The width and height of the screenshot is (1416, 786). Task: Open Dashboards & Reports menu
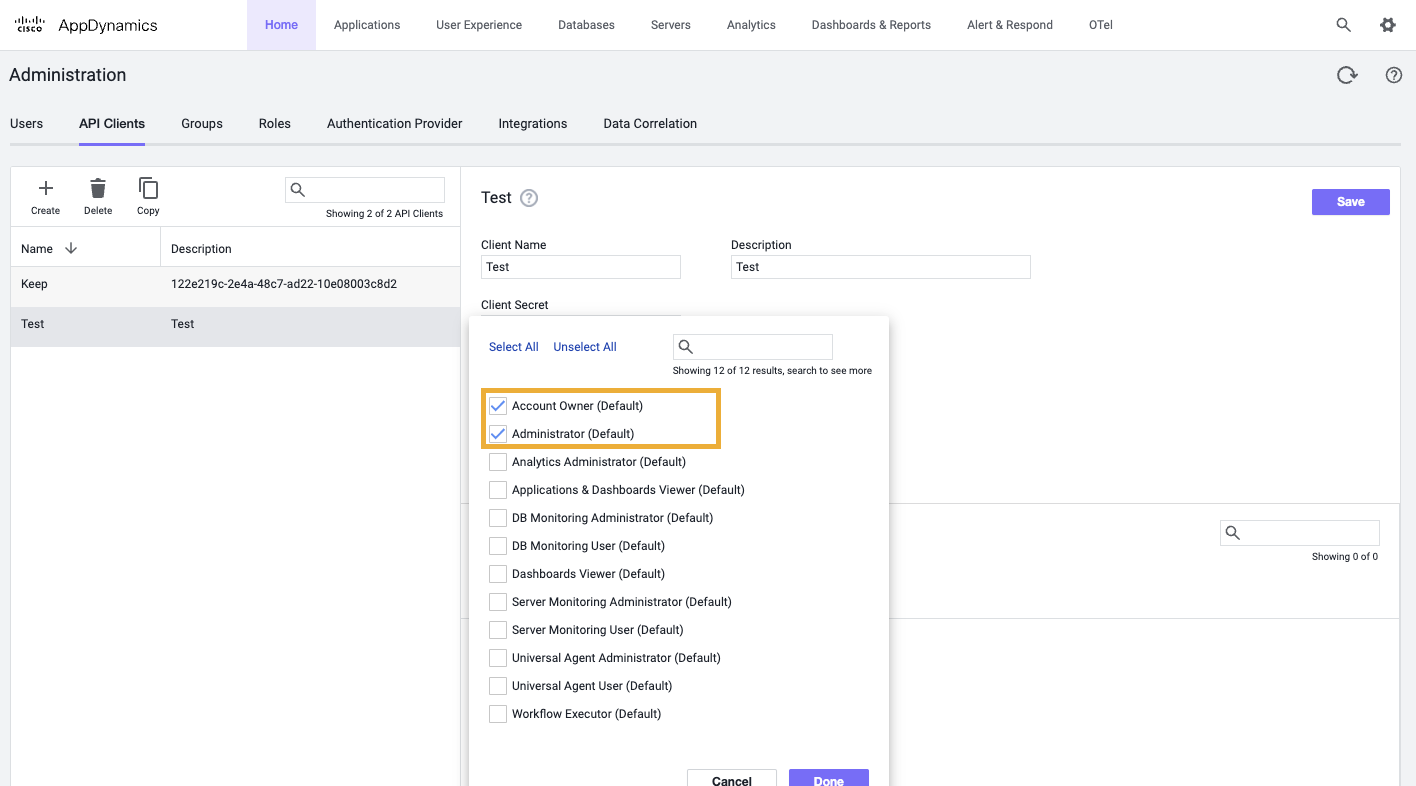pos(871,25)
